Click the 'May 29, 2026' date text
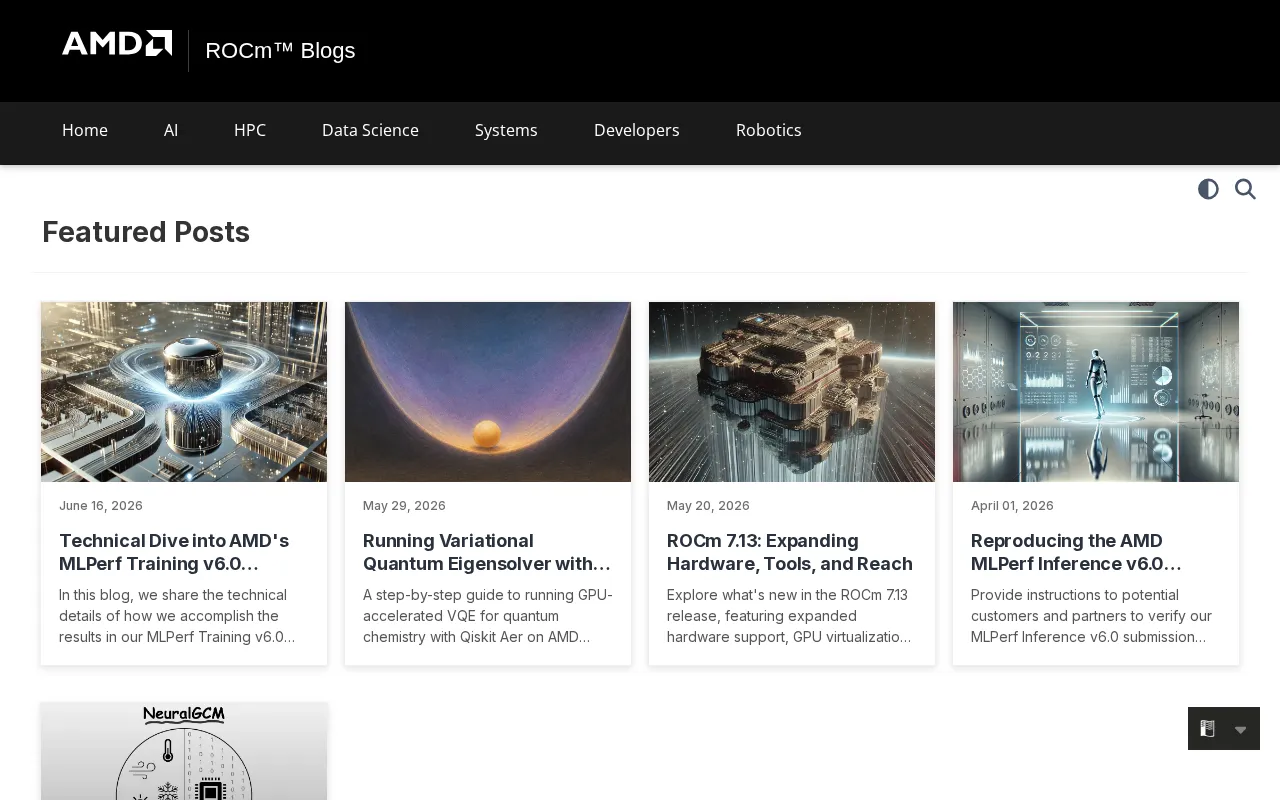1280x800 pixels. [404, 506]
